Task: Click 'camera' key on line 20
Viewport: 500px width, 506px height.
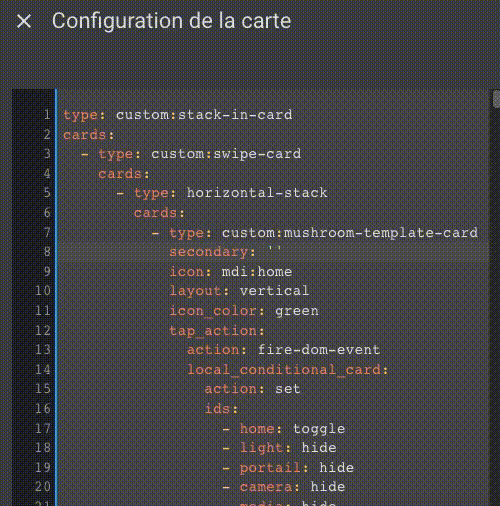Action: (266, 487)
